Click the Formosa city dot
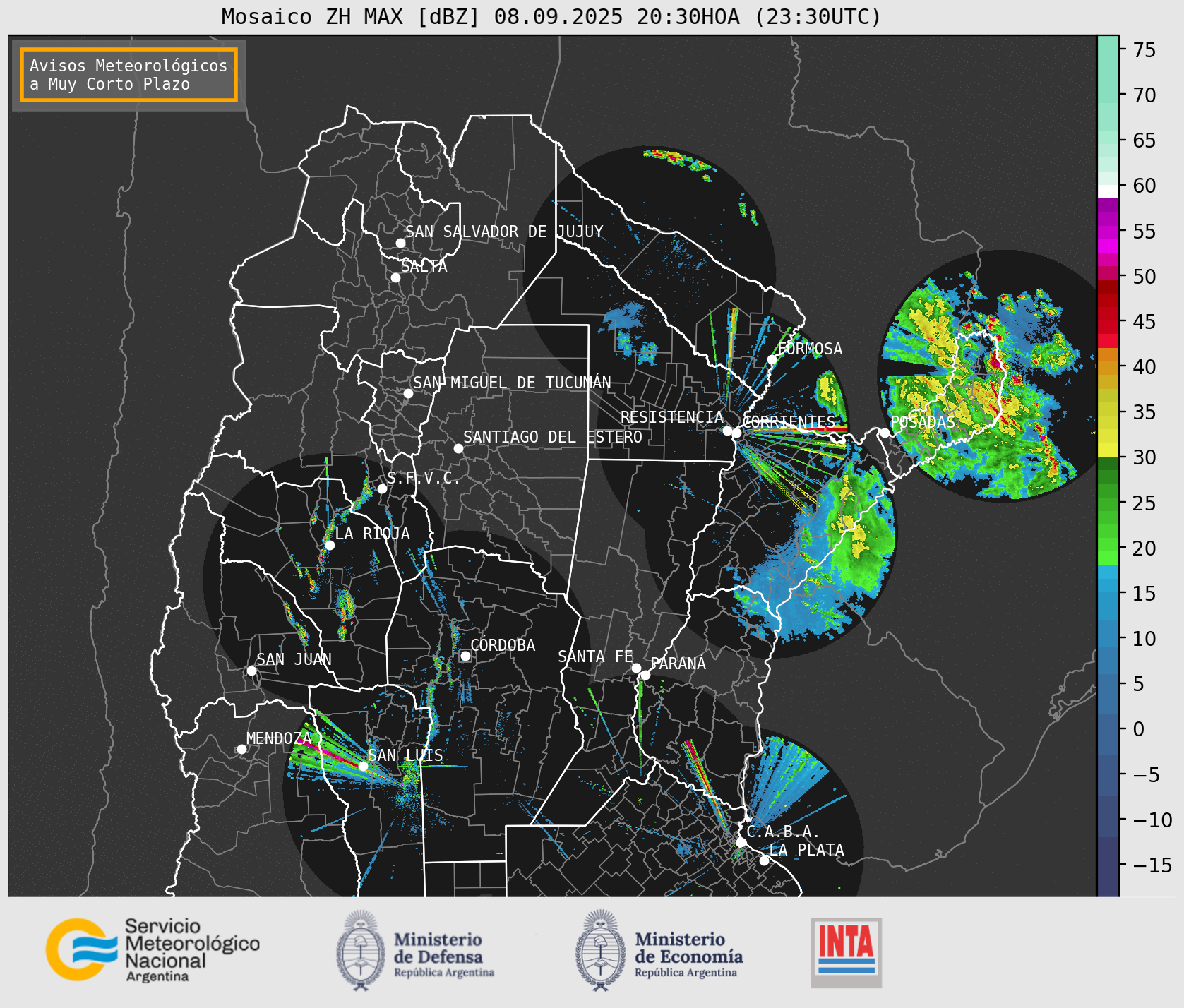 click(x=772, y=359)
